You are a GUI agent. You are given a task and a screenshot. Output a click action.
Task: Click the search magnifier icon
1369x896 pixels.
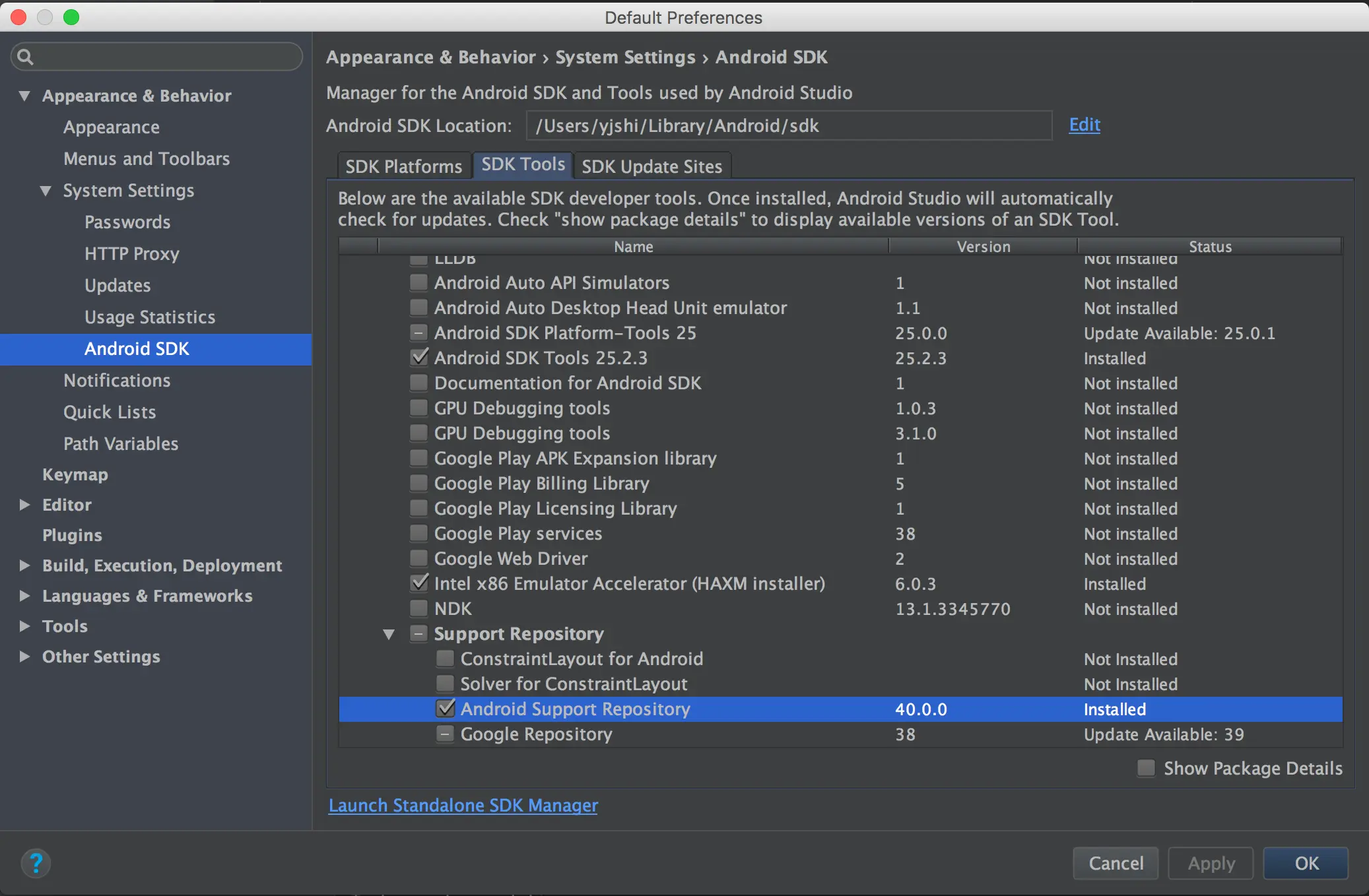25,57
